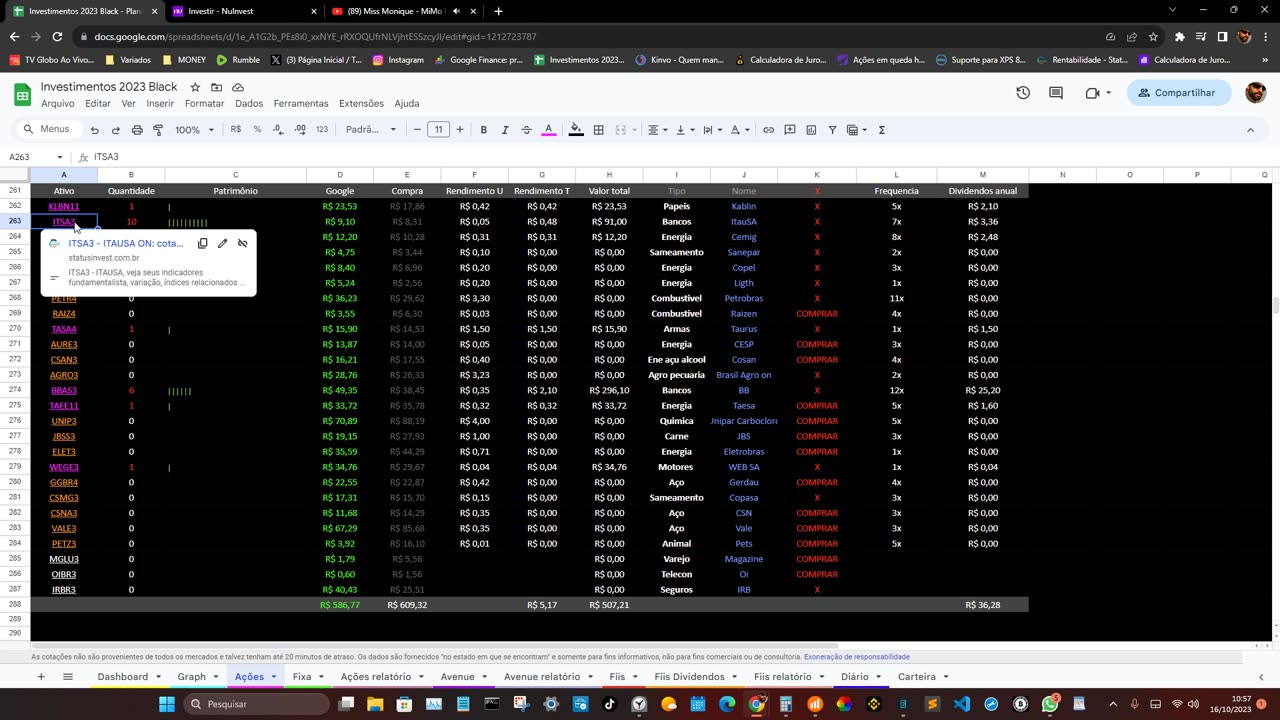1280x720 pixels.
Task: Open the horizontal align dropdown
Action: pos(656,130)
